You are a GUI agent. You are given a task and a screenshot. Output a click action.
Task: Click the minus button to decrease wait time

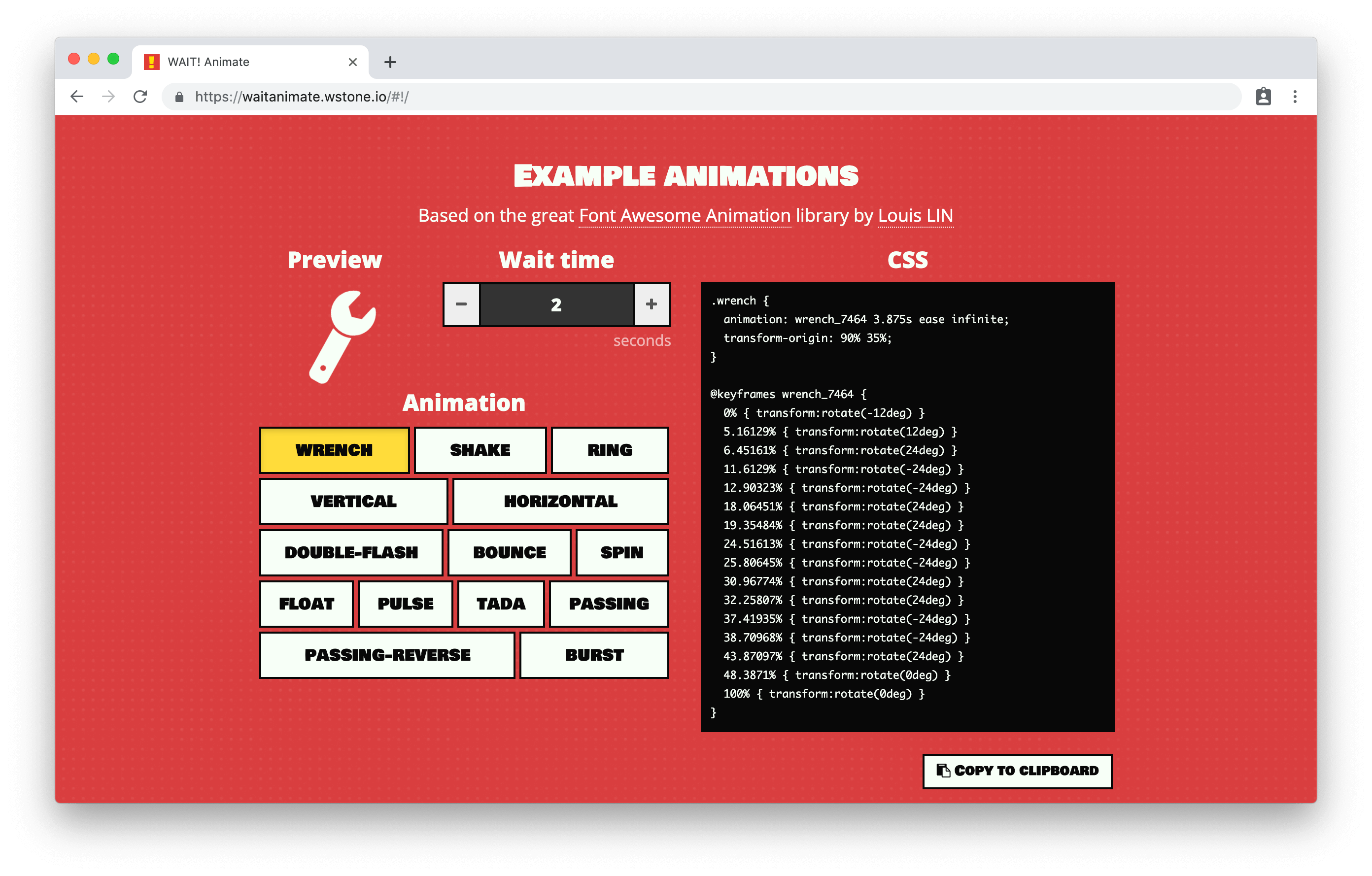tap(459, 305)
